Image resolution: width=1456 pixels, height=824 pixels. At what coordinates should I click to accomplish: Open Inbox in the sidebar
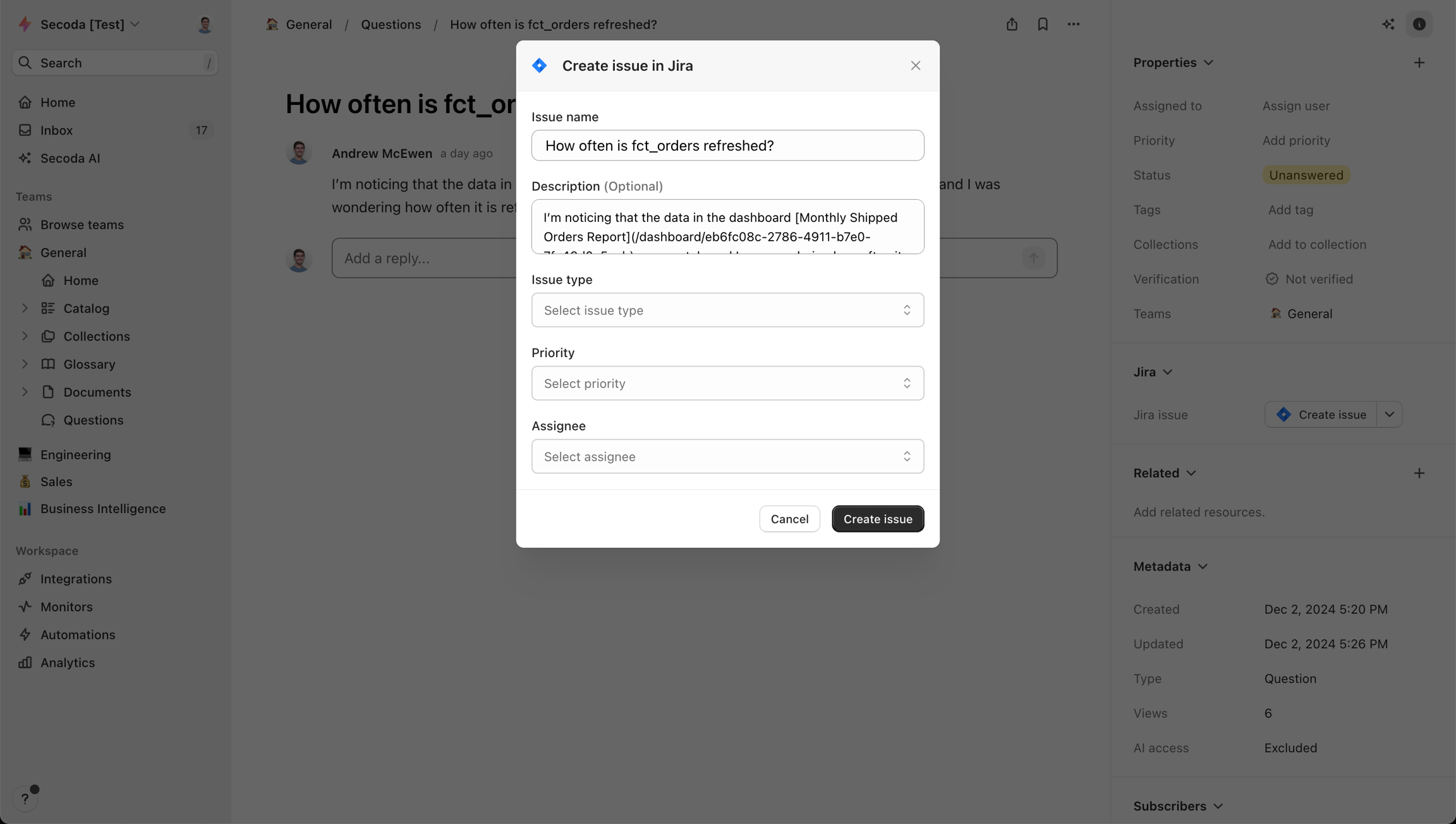tap(57, 130)
